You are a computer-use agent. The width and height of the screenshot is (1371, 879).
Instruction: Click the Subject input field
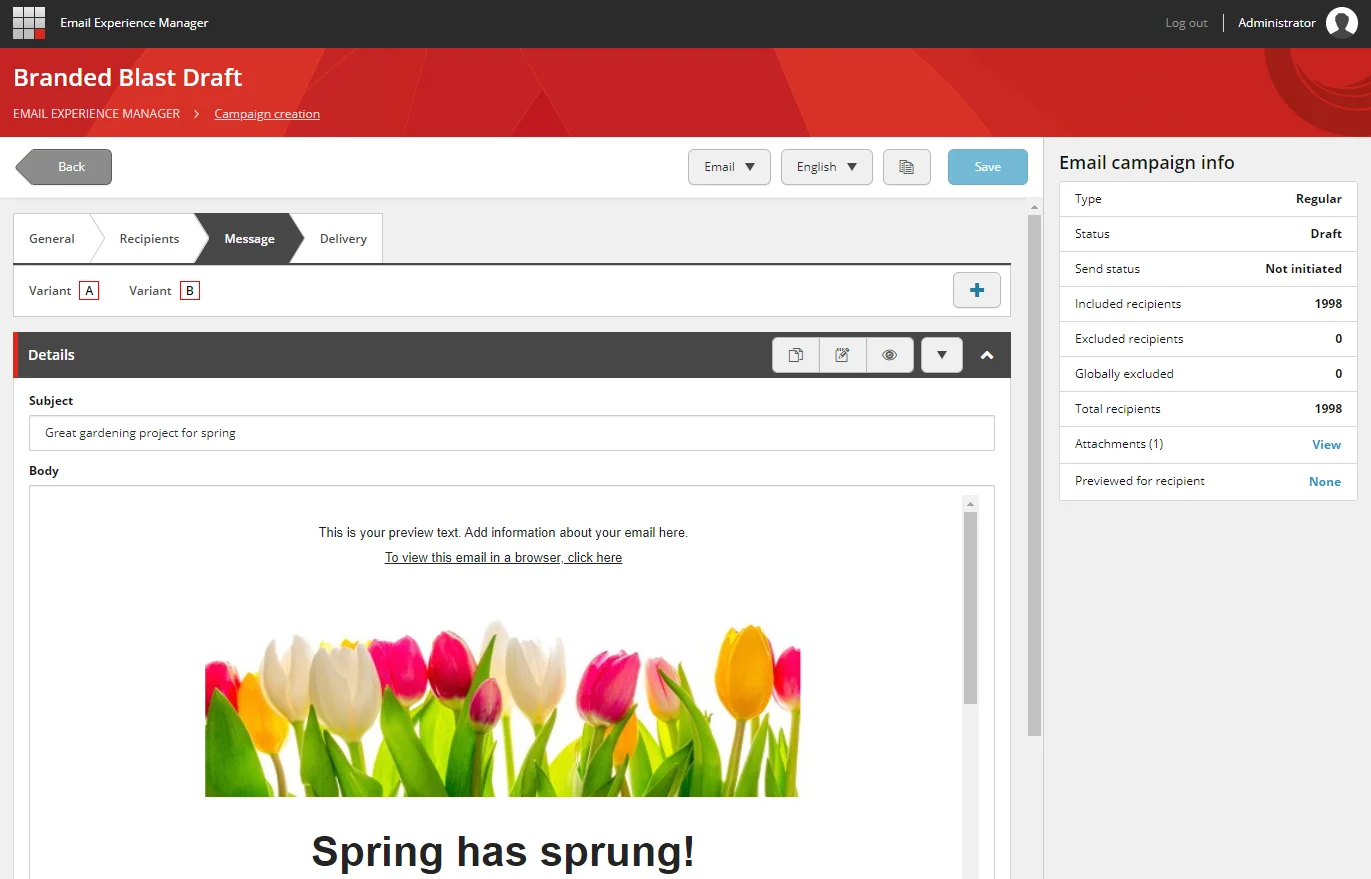tap(512, 433)
